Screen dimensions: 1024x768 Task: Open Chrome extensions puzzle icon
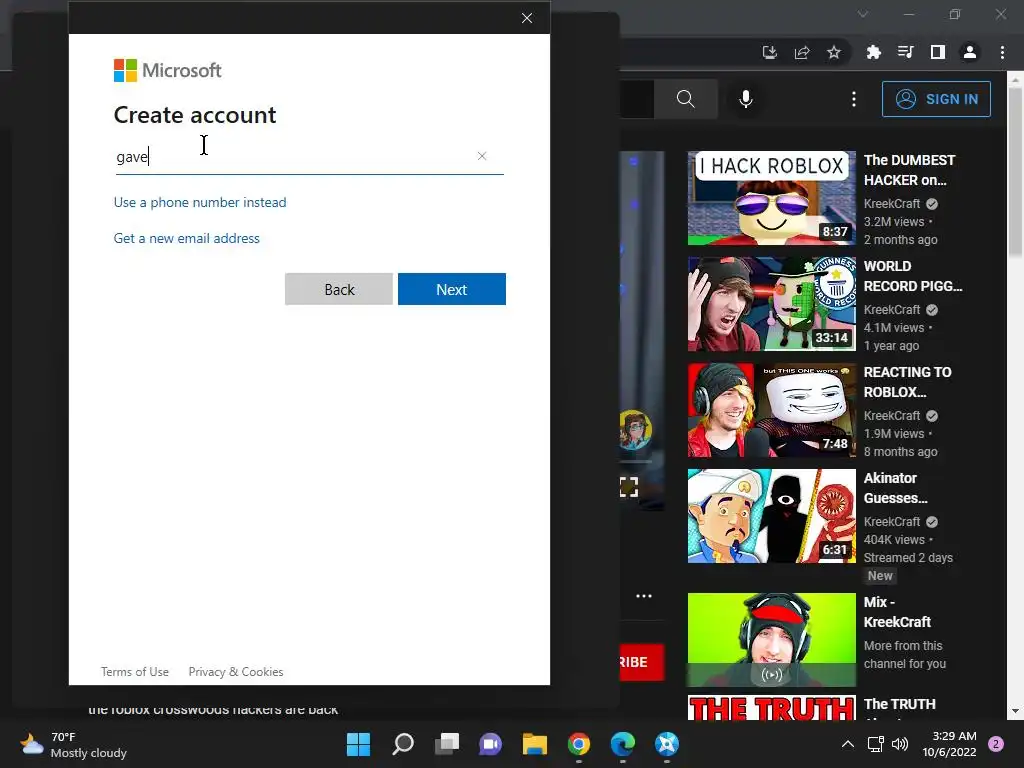[x=873, y=52]
